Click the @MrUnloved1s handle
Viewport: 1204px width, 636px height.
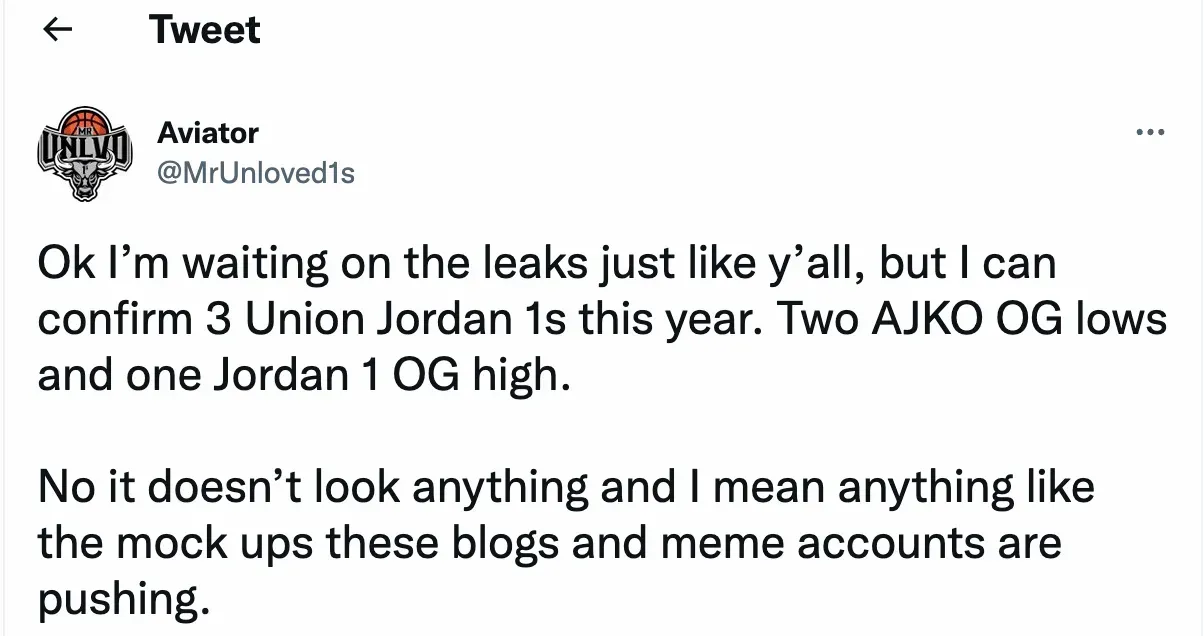pyautogui.click(x=256, y=173)
